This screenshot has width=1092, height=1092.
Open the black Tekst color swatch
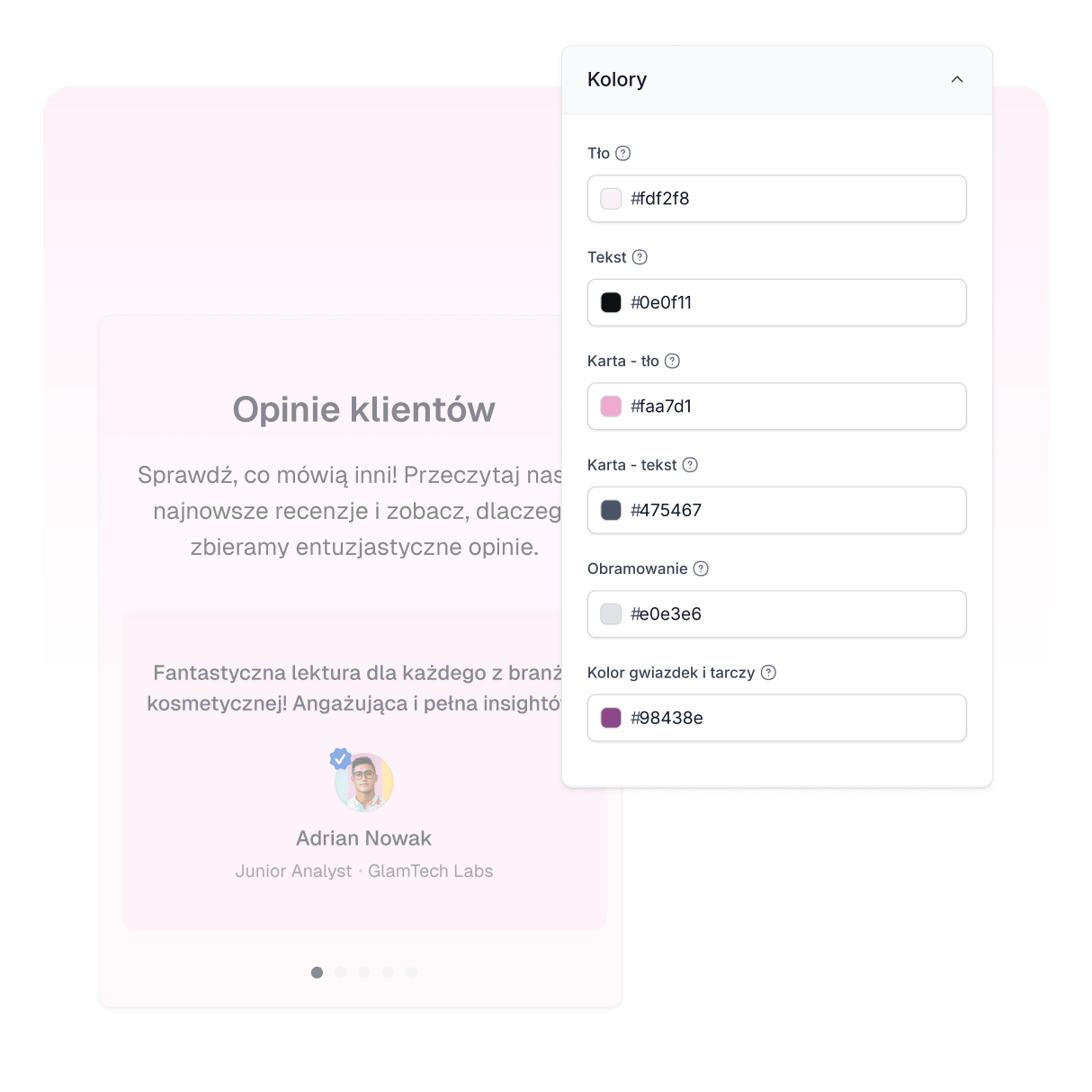pyautogui.click(x=611, y=302)
